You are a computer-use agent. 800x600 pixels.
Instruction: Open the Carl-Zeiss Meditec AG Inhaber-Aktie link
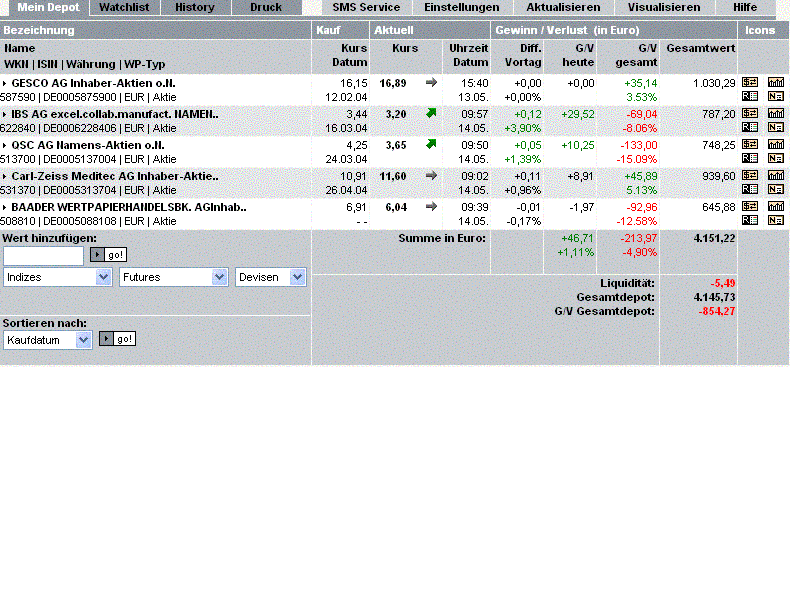[115, 177]
